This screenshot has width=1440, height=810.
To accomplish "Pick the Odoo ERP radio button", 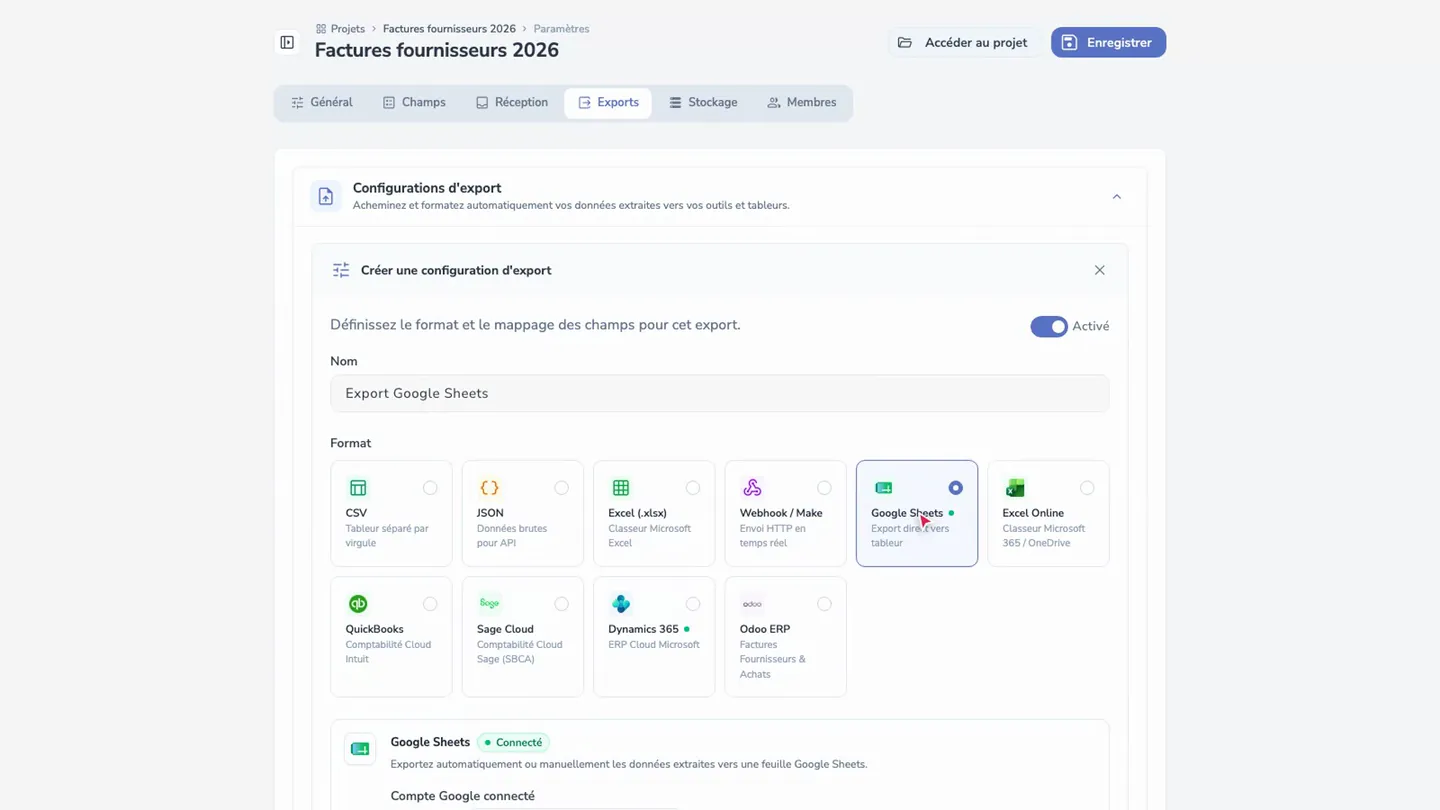I will pos(824,604).
